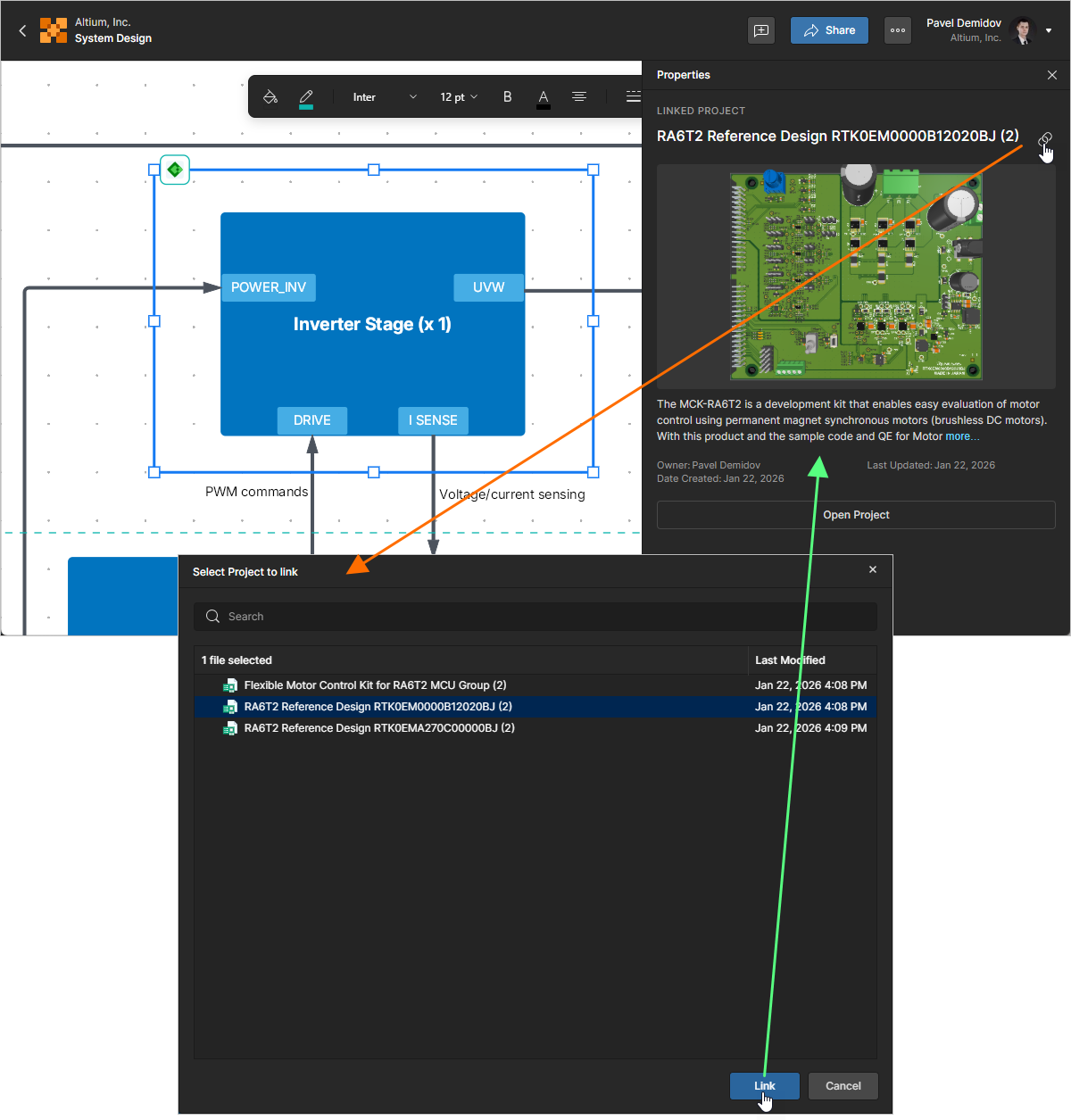The height and width of the screenshot is (1120, 1071).
Task: Click the Voltage/current sensing label
Action: coord(512,494)
